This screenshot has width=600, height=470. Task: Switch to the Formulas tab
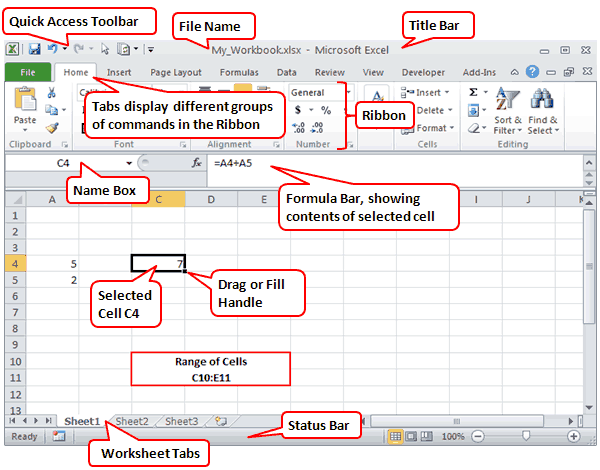(239, 72)
